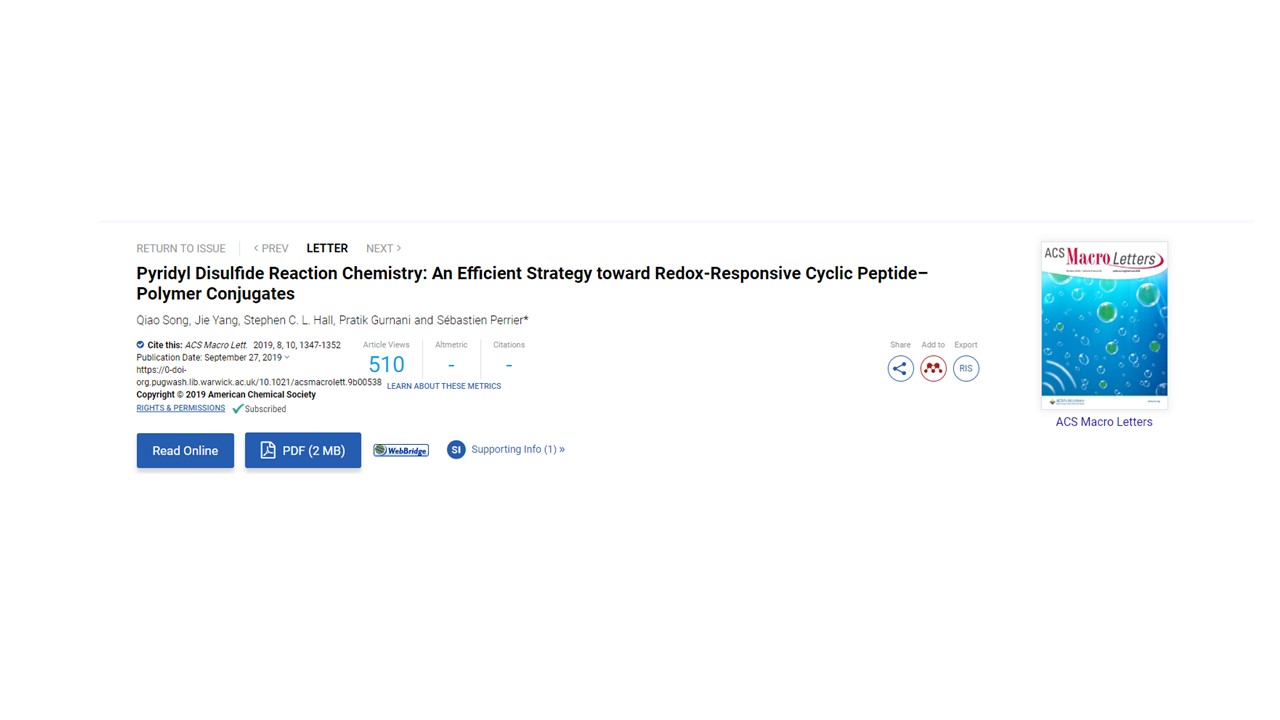Click the article views count 510
The height and width of the screenshot is (720, 1280).
coord(386,365)
